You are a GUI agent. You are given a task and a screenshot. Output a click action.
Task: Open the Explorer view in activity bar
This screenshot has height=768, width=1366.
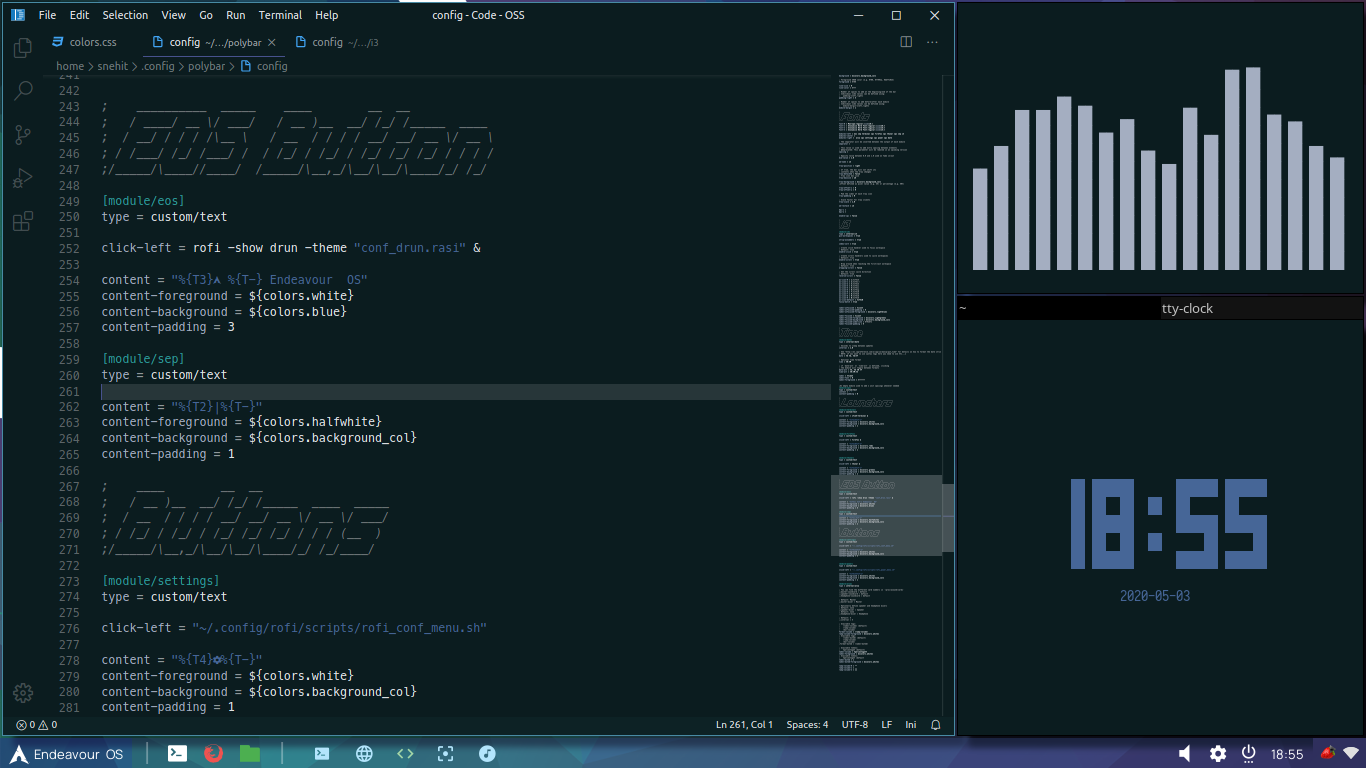pos(23,47)
